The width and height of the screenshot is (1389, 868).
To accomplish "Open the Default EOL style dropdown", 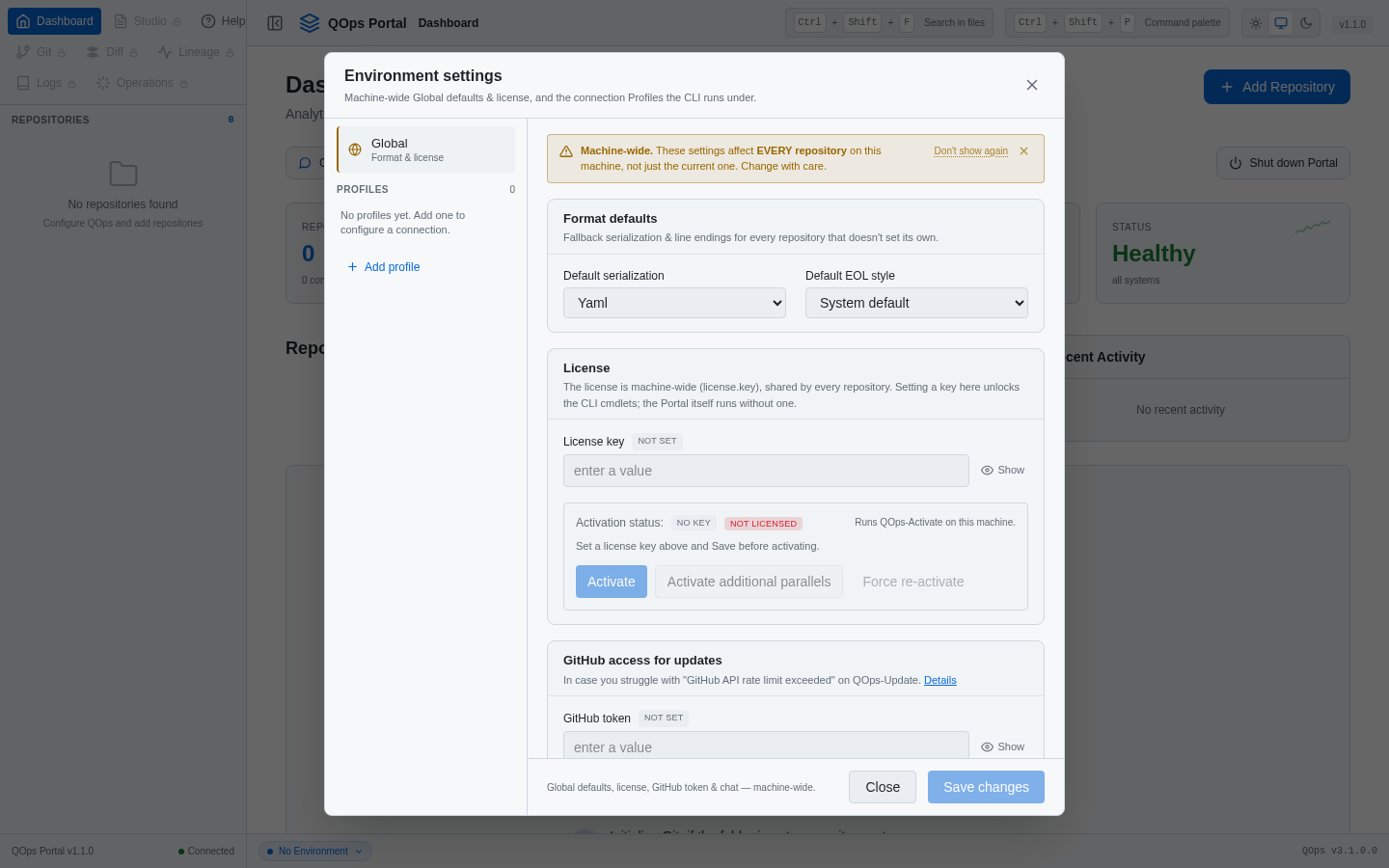I will click(916, 303).
